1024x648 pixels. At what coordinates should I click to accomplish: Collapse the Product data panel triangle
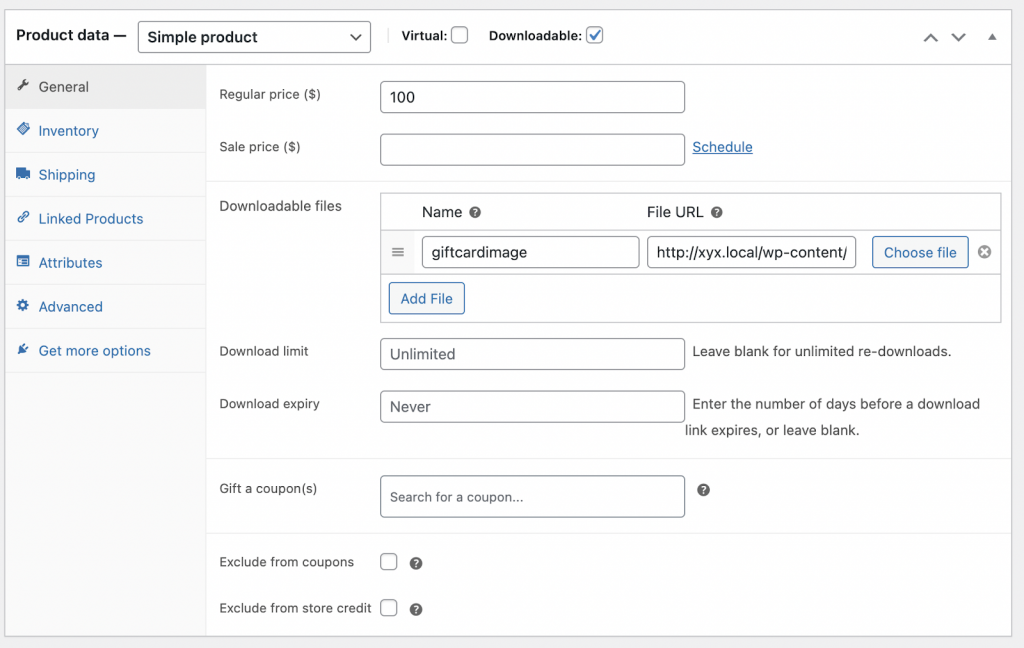click(992, 37)
